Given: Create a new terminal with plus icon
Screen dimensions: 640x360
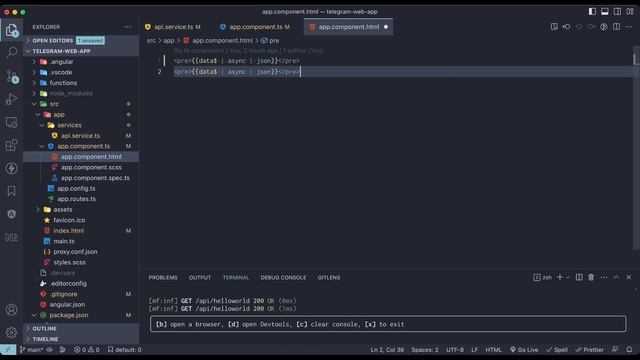Looking at the screenshot, I should click(x=560, y=278).
